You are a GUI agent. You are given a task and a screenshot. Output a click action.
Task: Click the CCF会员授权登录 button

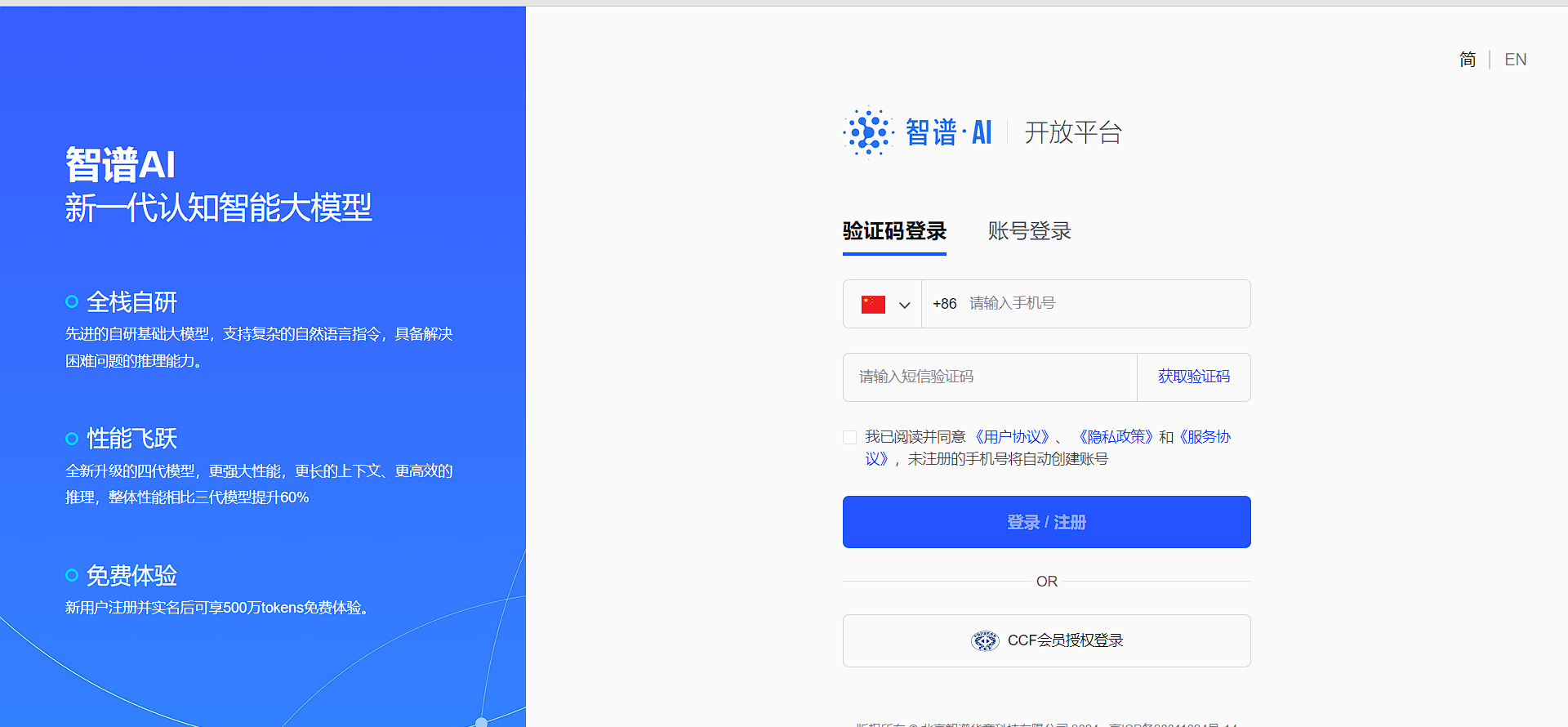click(x=1046, y=640)
